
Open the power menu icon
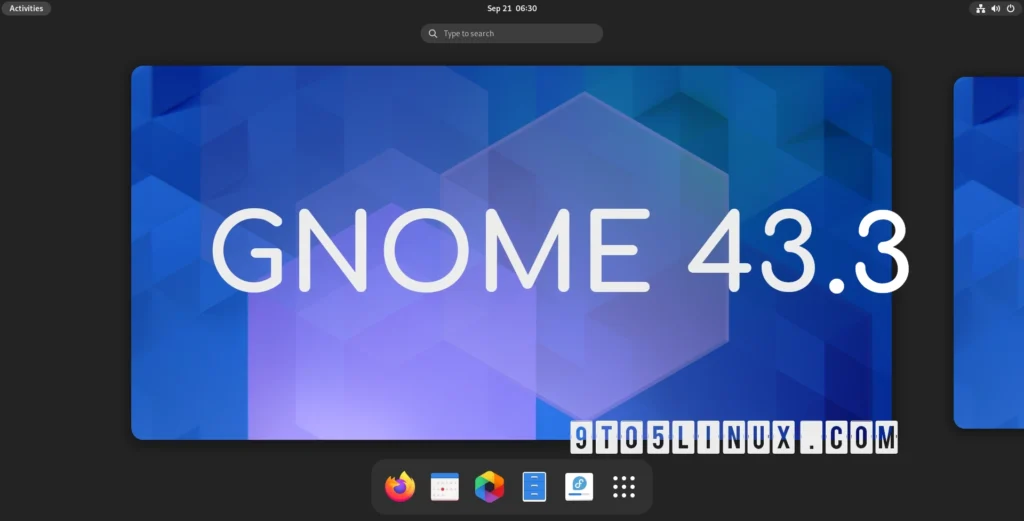pos(1010,8)
